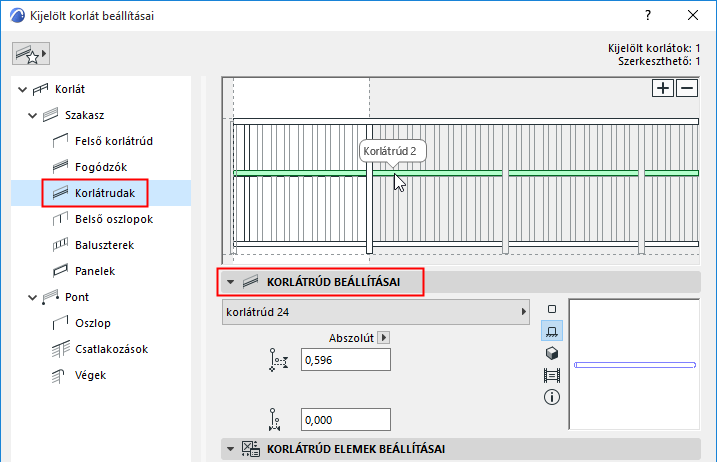Image resolution: width=717 pixels, height=462 pixels.
Task: Select Belső oszlopok in the tree
Action: point(114,219)
